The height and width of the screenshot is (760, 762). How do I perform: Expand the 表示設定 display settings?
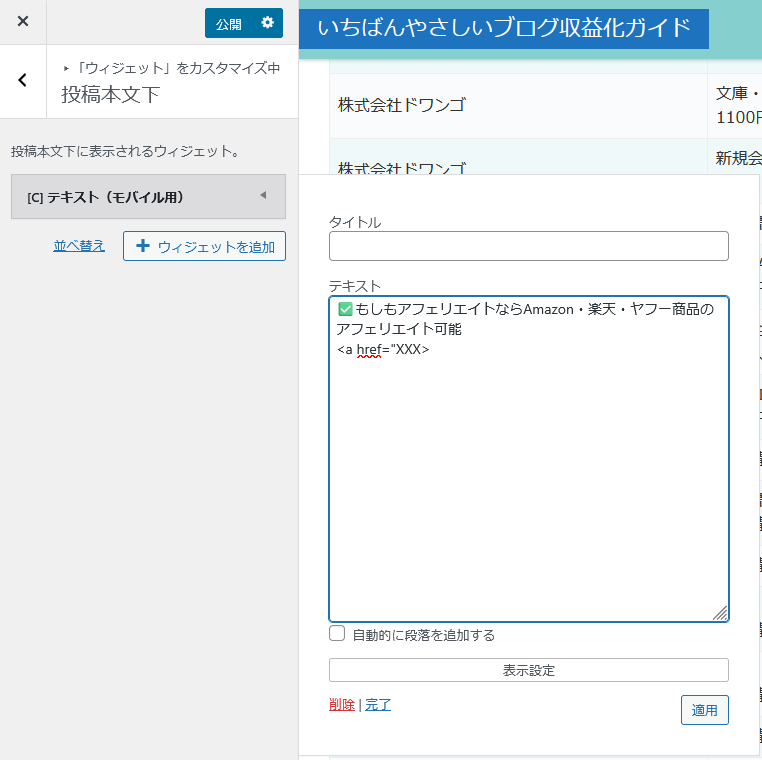[x=528, y=670]
